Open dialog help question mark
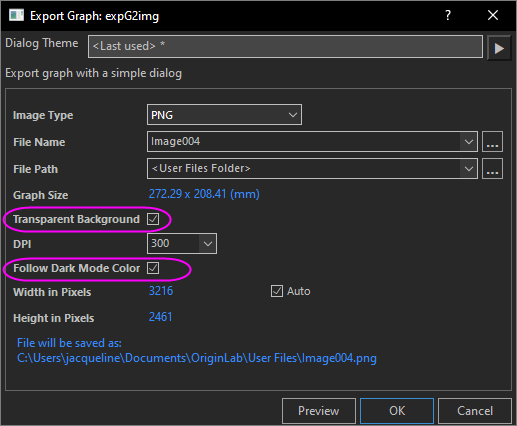 448,15
